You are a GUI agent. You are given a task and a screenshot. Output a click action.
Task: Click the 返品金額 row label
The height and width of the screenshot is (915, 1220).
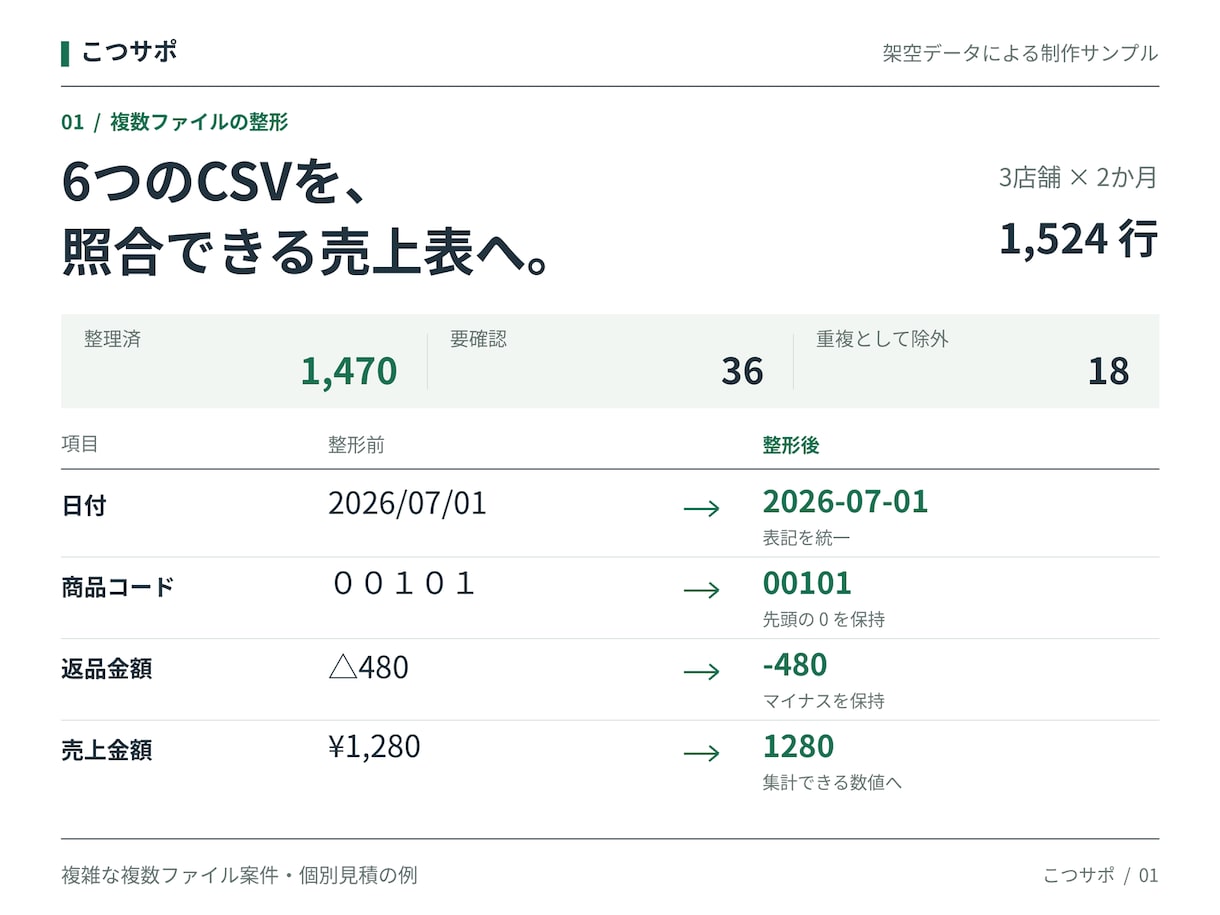(107, 669)
